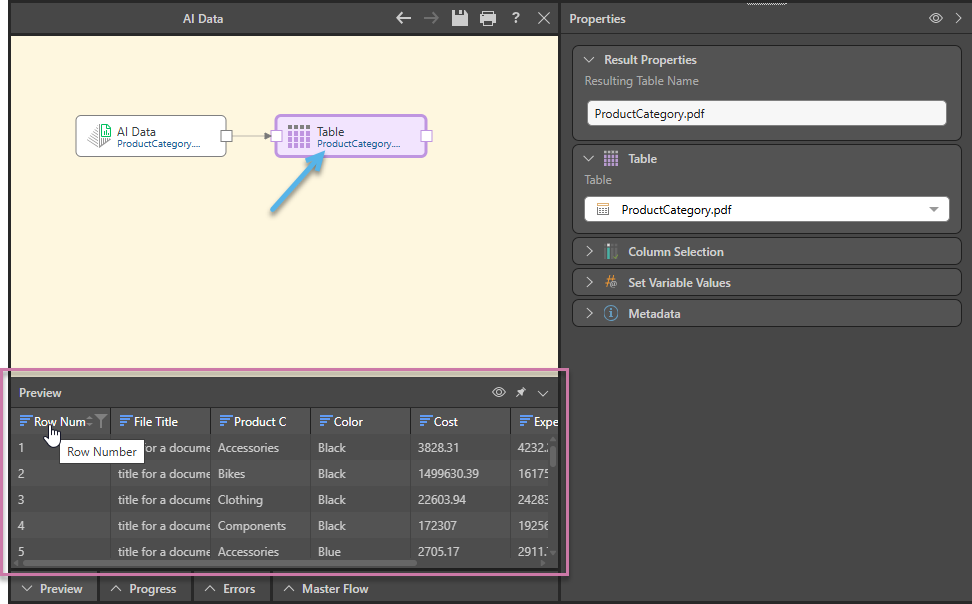This screenshot has width=972, height=604.
Task: Expand the Set Variable Values section
Action: coord(678,283)
